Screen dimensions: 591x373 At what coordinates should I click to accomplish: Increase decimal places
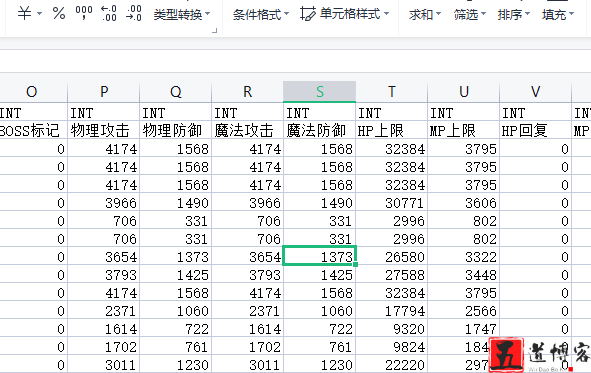pos(109,13)
